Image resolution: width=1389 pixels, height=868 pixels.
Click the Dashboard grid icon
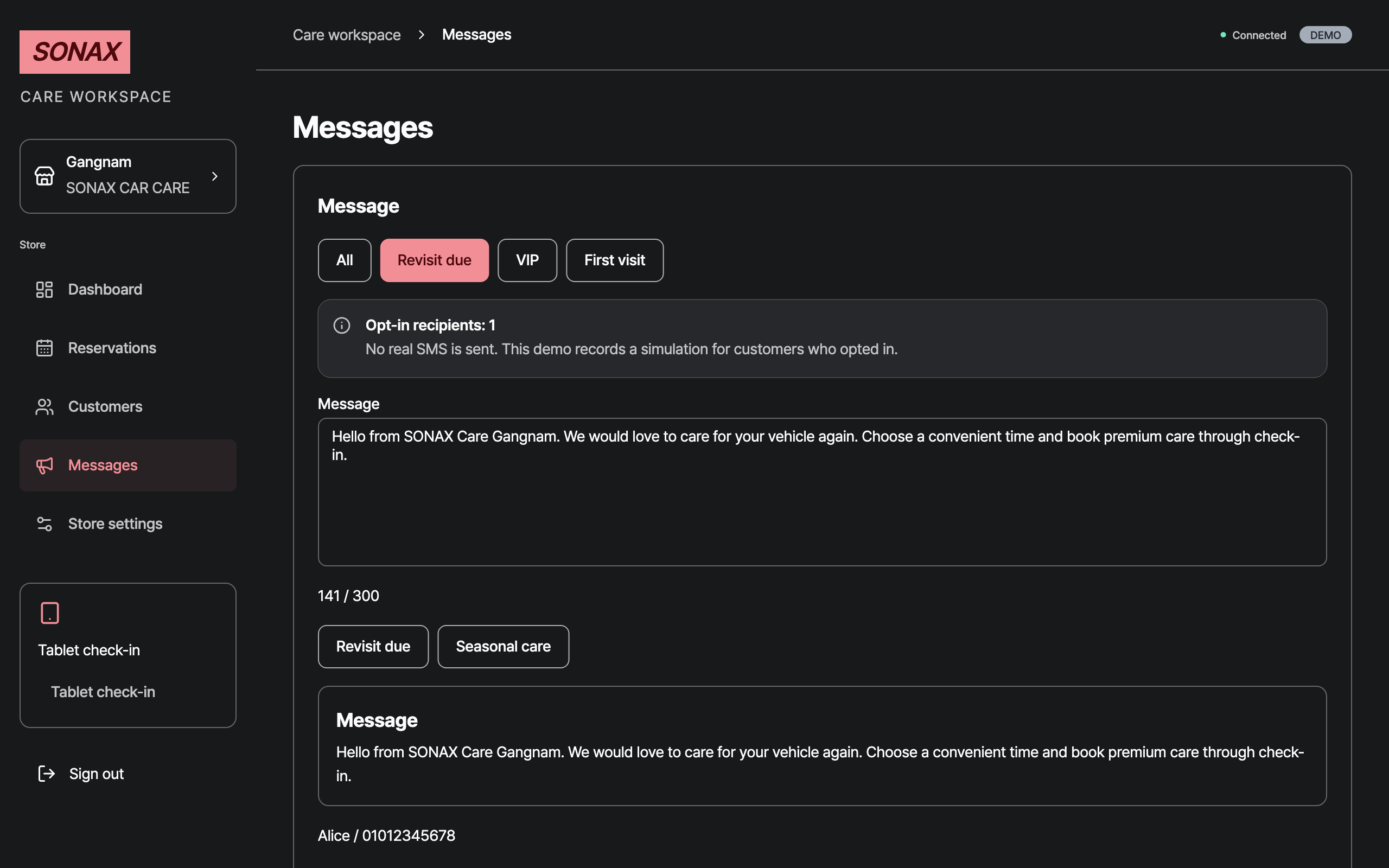tap(44, 289)
